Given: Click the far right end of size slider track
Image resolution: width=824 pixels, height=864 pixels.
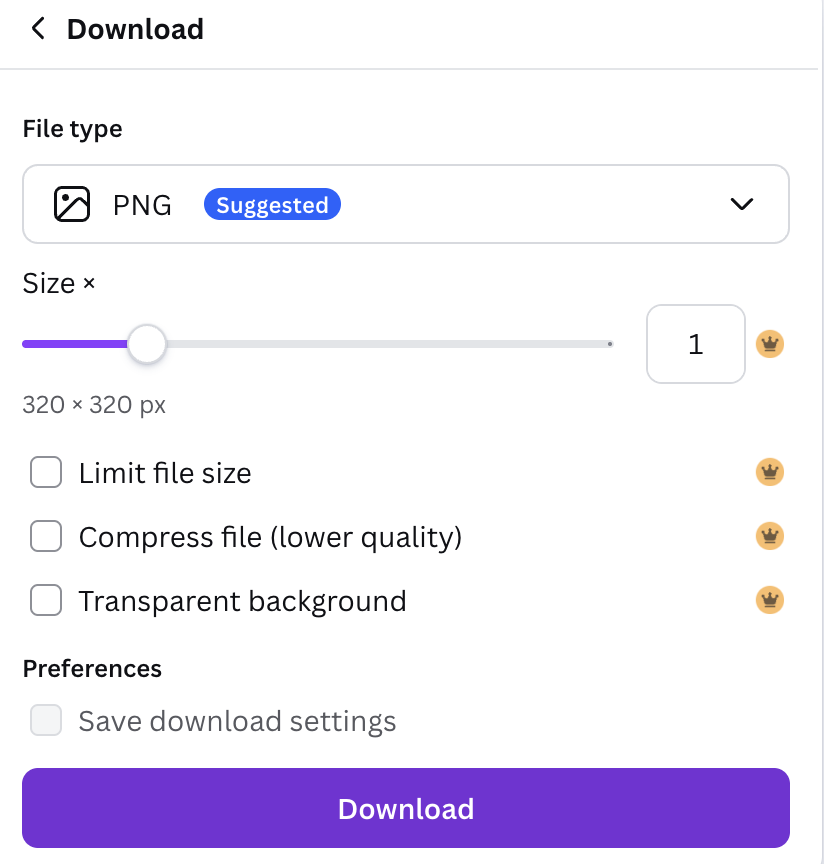Looking at the screenshot, I should (x=609, y=344).
